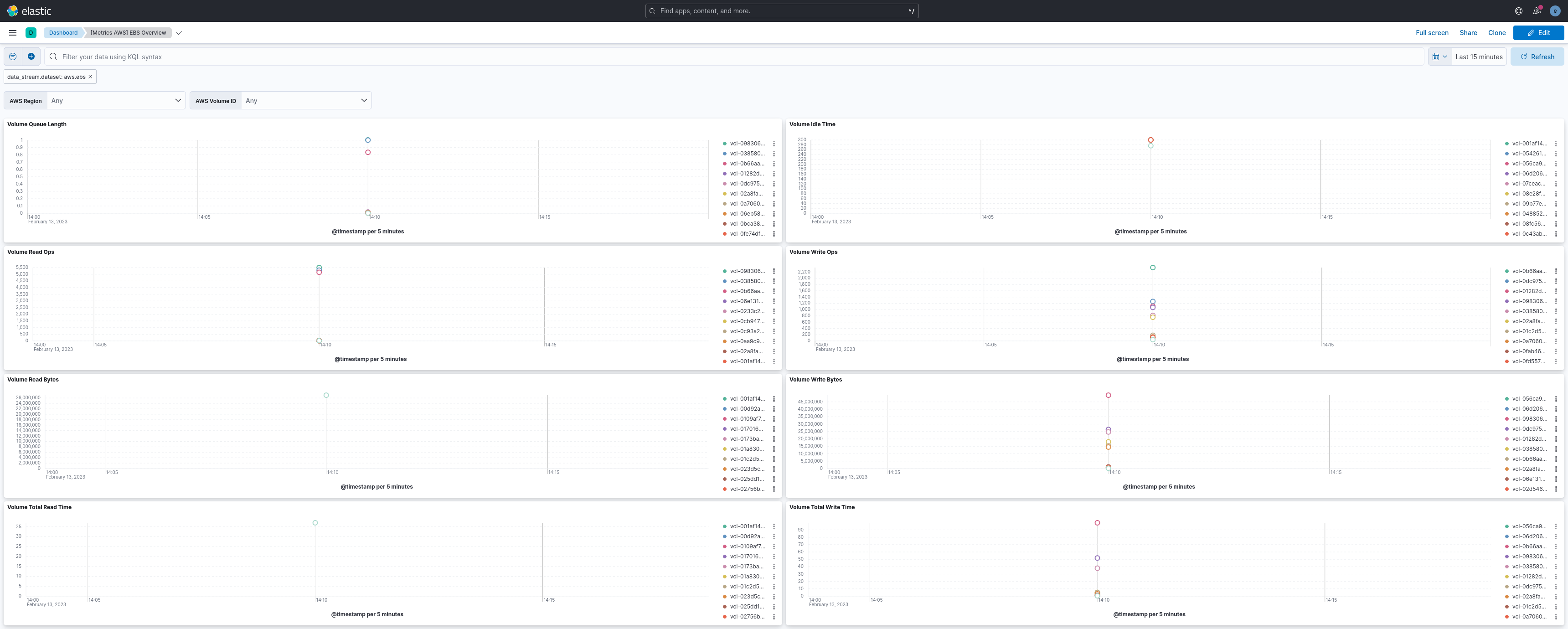Click the blue Edit button
The image size is (1568, 629).
(x=1538, y=33)
